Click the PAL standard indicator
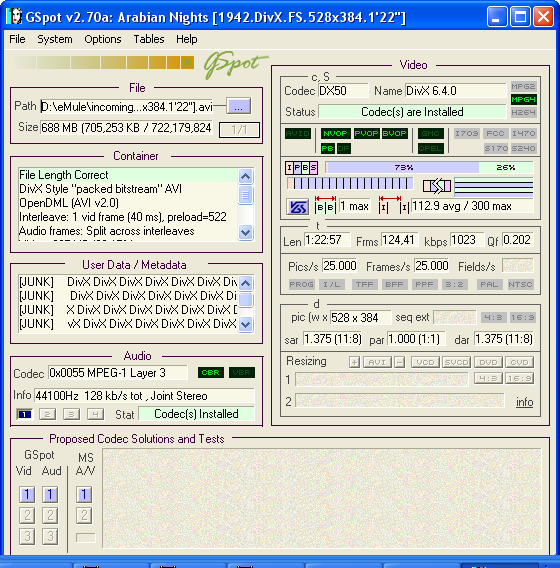The height and width of the screenshot is (568, 560). (x=489, y=284)
